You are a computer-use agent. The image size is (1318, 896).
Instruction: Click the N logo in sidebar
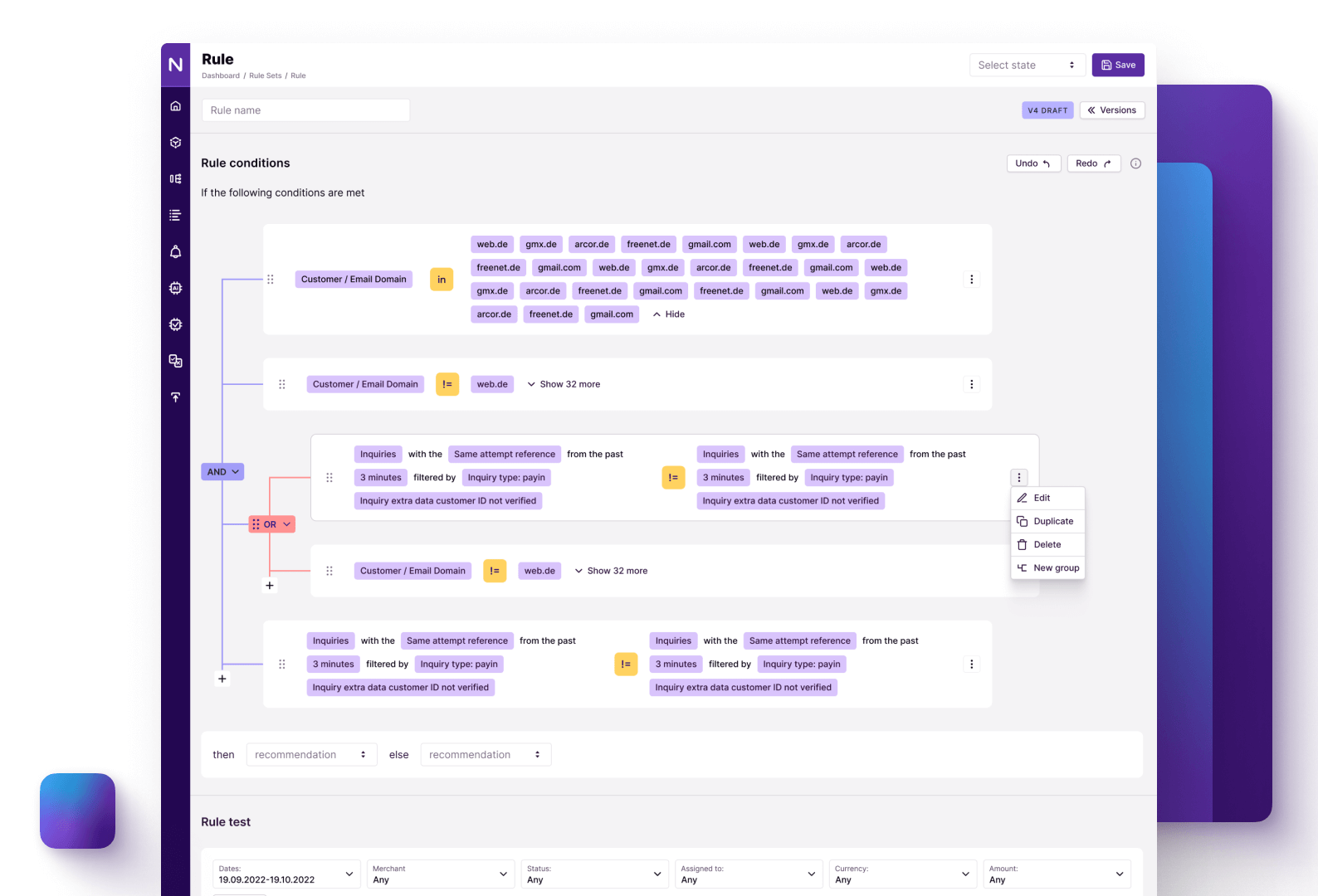point(175,65)
